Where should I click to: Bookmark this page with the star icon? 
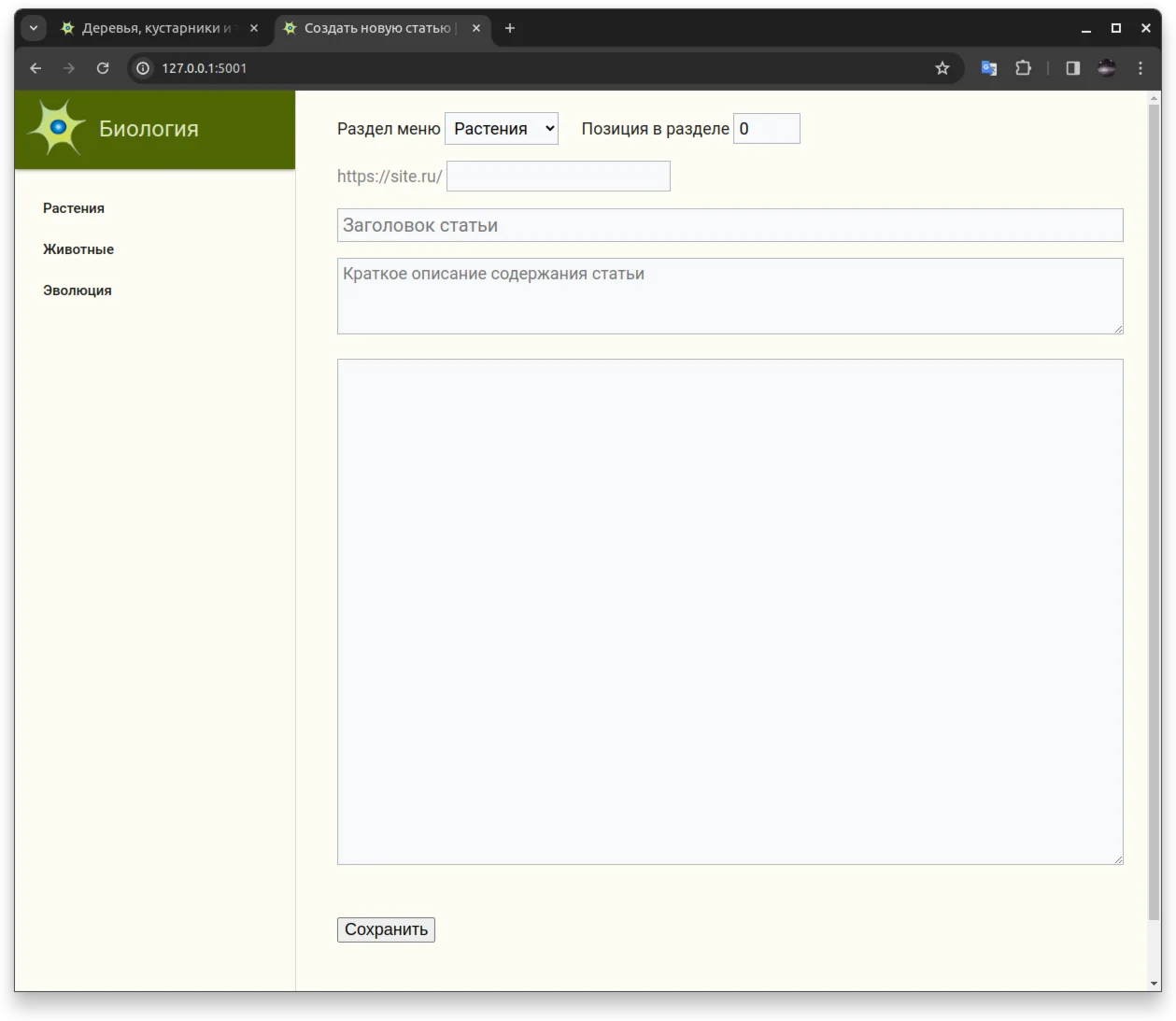click(x=942, y=68)
